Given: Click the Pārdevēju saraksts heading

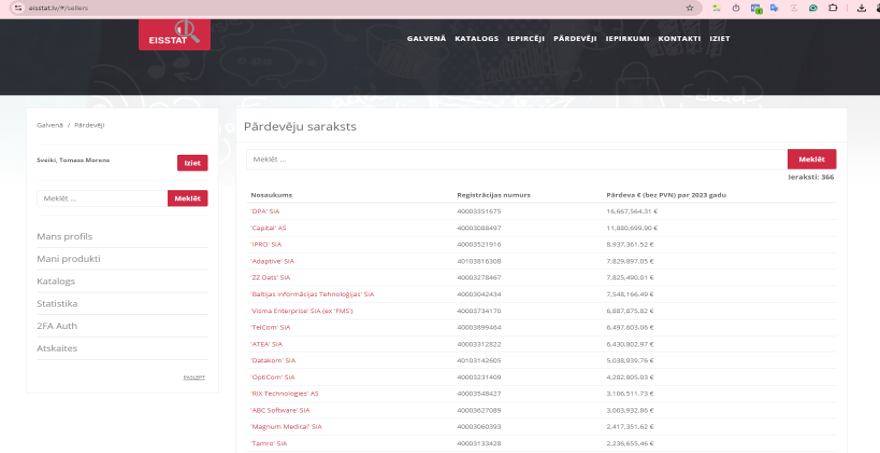Looking at the screenshot, I should coord(300,126).
